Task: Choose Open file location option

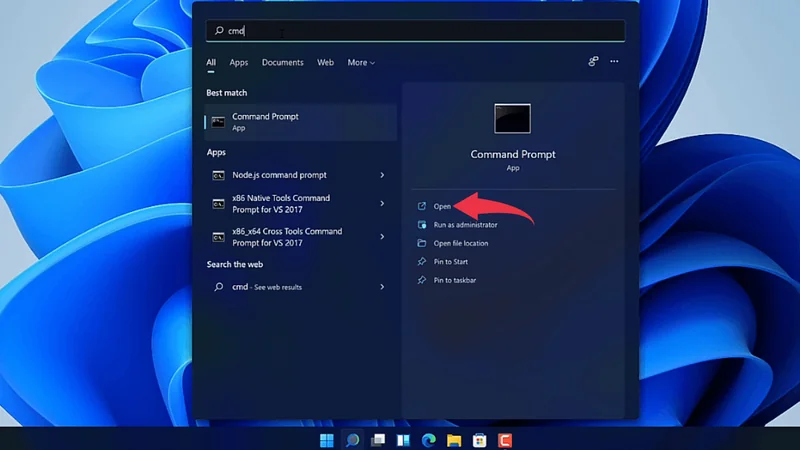Action: pyautogui.click(x=460, y=243)
